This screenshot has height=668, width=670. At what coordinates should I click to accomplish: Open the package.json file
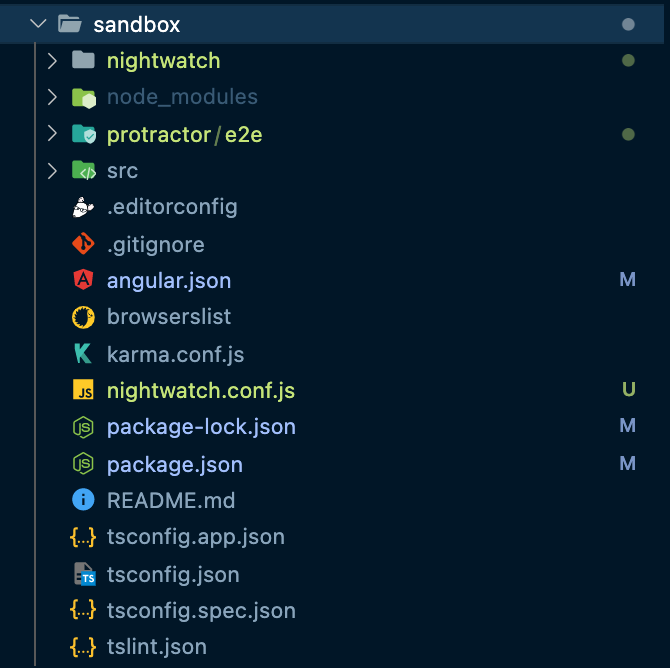click(x=175, y=465)
